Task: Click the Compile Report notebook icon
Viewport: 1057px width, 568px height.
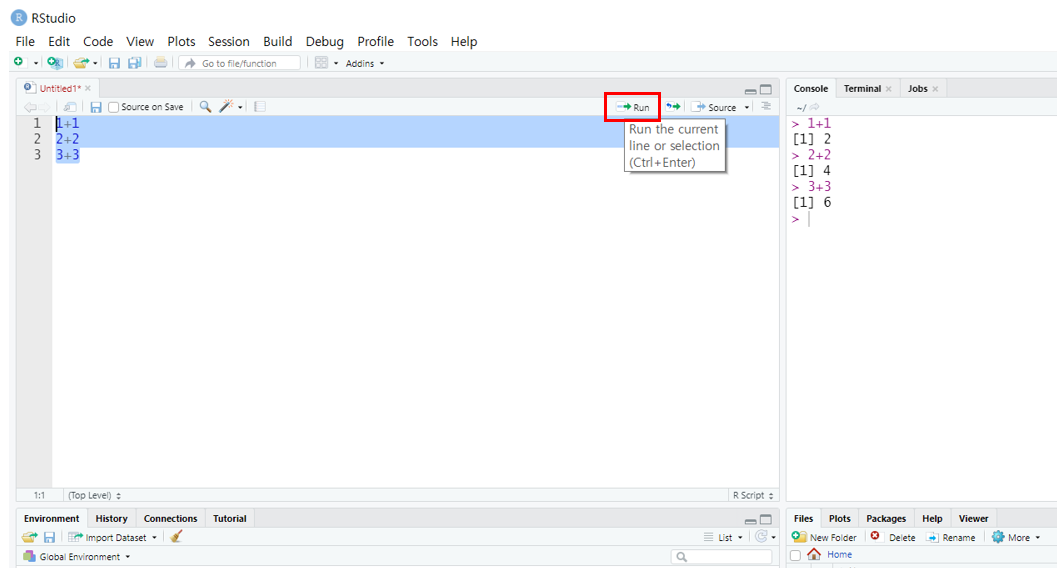Action: 260,106
